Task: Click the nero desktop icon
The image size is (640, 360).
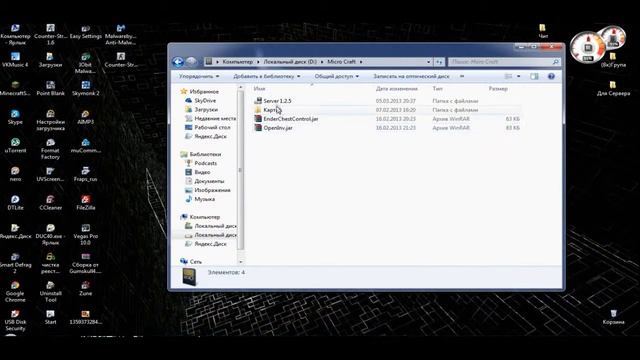Action: [x=15, y=174]
